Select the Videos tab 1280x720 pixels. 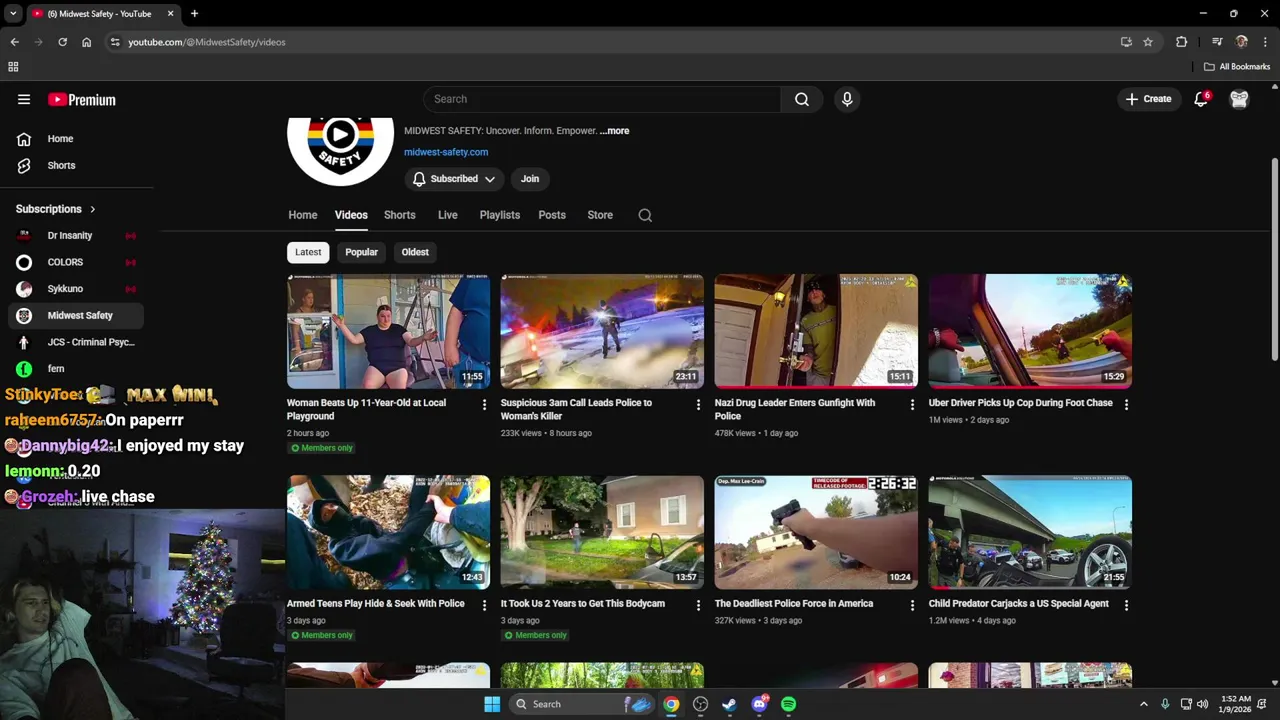click(x=351, y=215)
